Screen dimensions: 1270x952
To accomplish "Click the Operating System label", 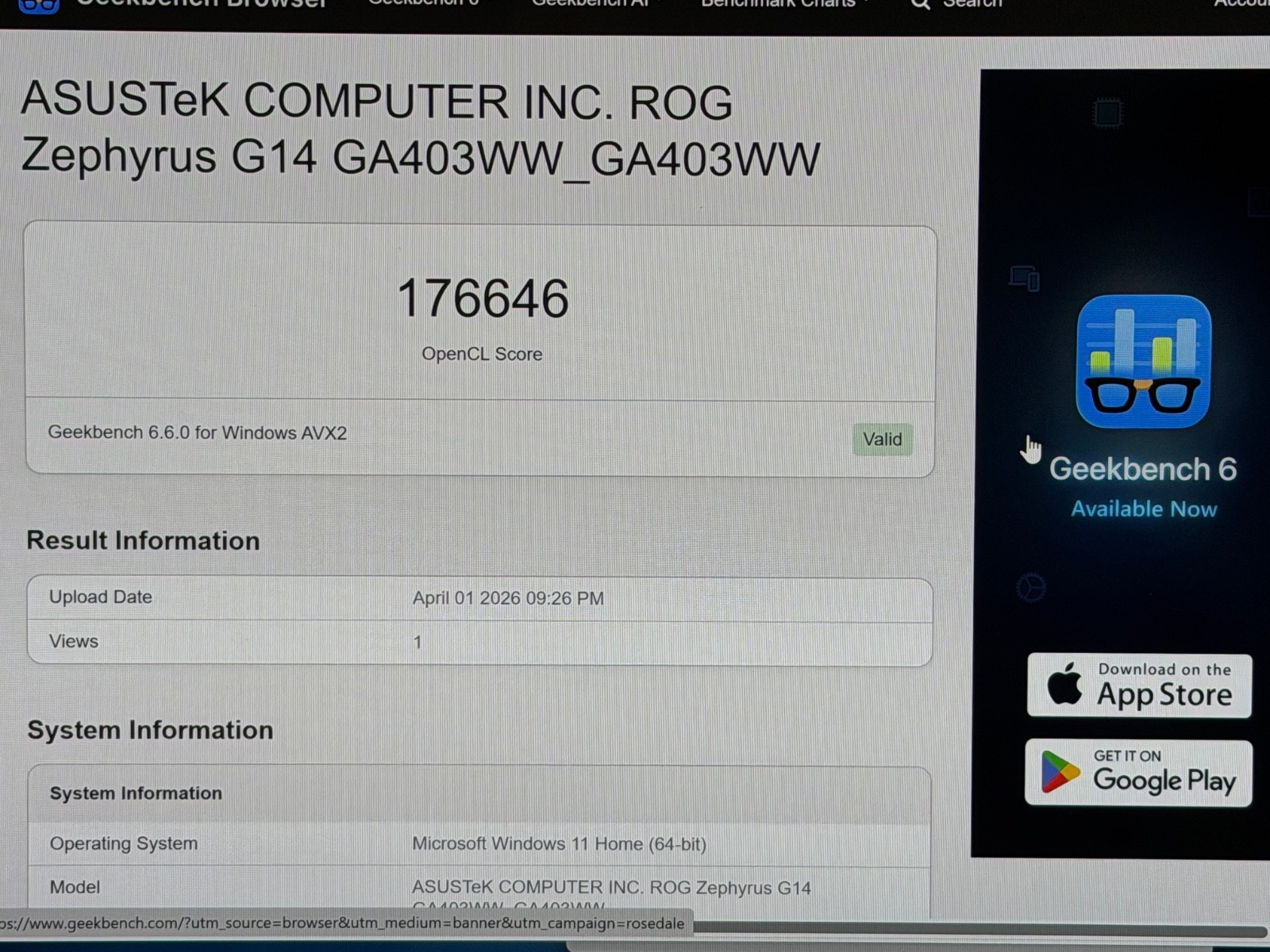I will (123, 843).
